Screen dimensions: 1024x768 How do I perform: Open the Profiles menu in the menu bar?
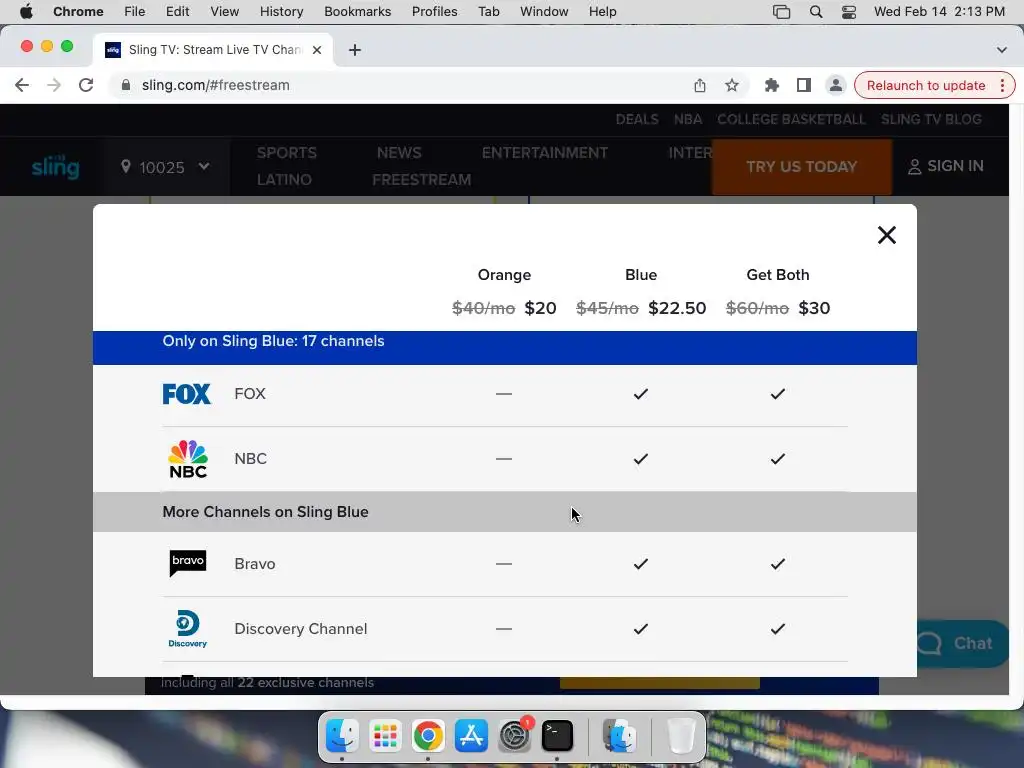pyautogui.click(x=434, y=12)
